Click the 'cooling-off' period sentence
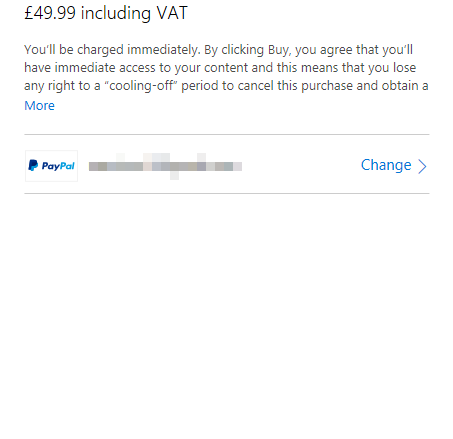Image resolution: width=453 pixels, height=439 pixels. (226, 86)
